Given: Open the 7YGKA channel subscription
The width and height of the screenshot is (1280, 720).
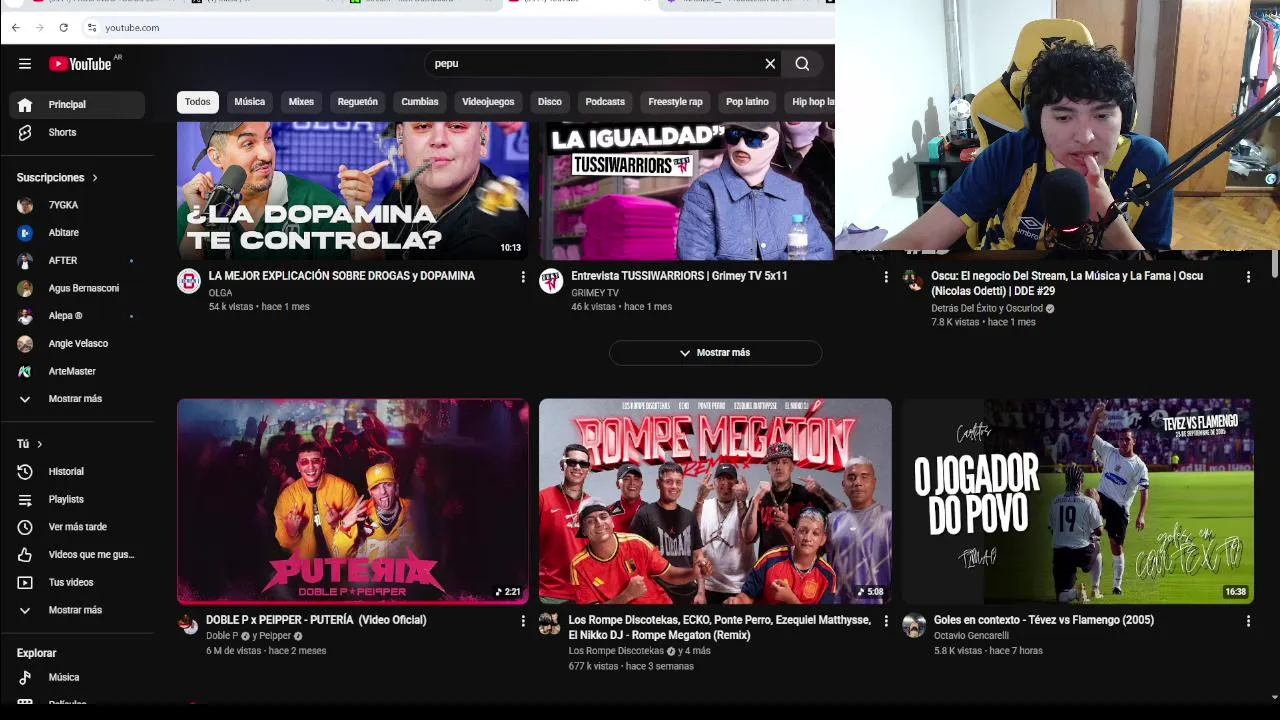Looking at the screenshot, I should tap(77, 205).
